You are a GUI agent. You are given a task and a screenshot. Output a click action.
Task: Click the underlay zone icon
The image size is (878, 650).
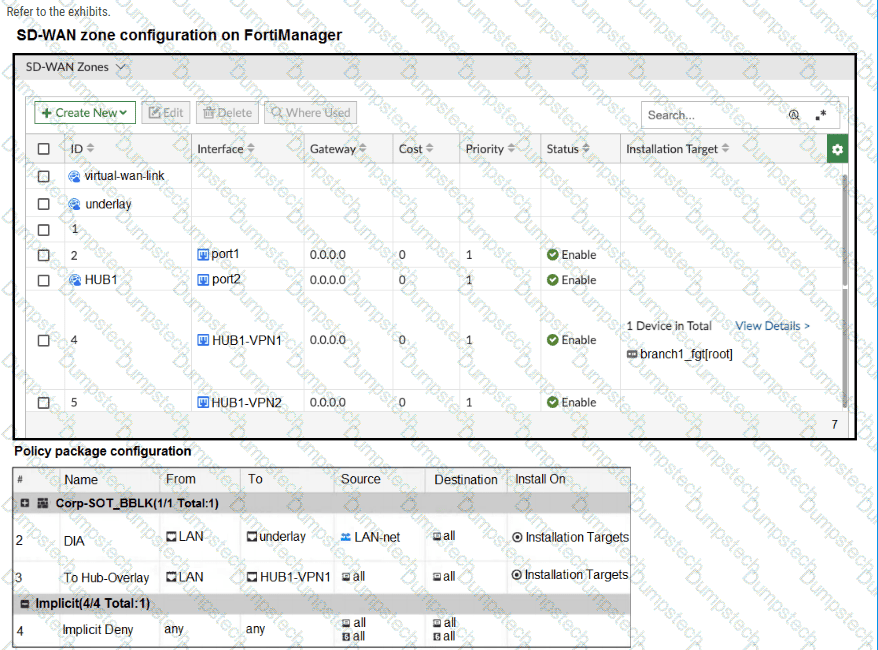[74, 204]
